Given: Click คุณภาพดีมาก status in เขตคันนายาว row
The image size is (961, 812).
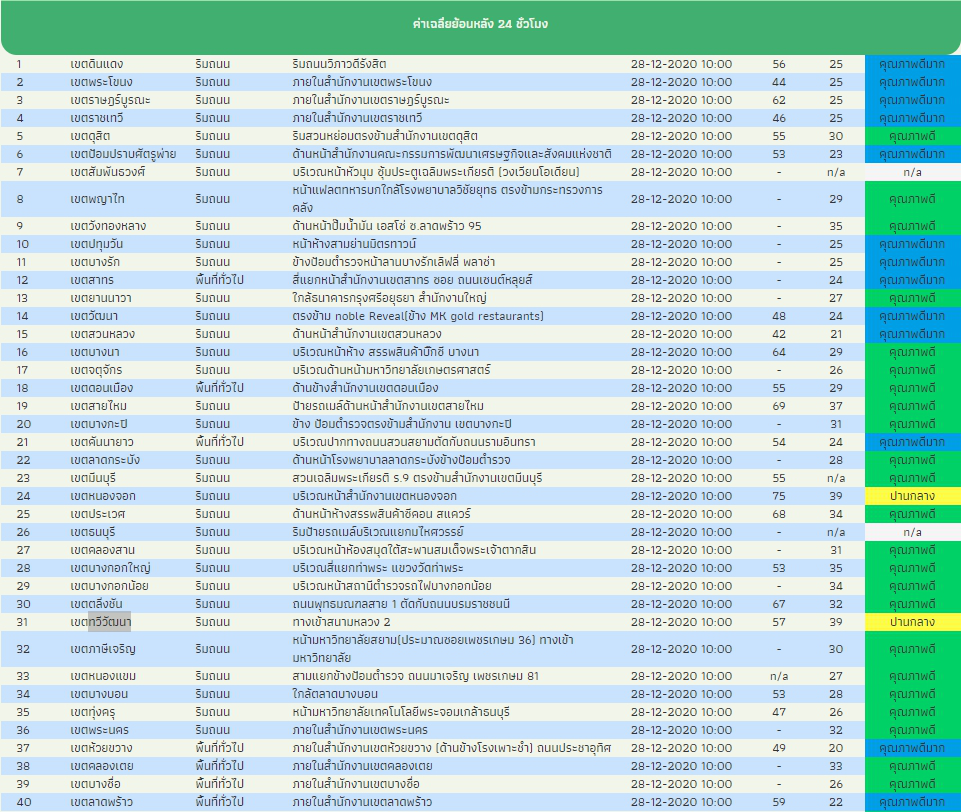Looking at the screenshot, I should pos(912,442).
